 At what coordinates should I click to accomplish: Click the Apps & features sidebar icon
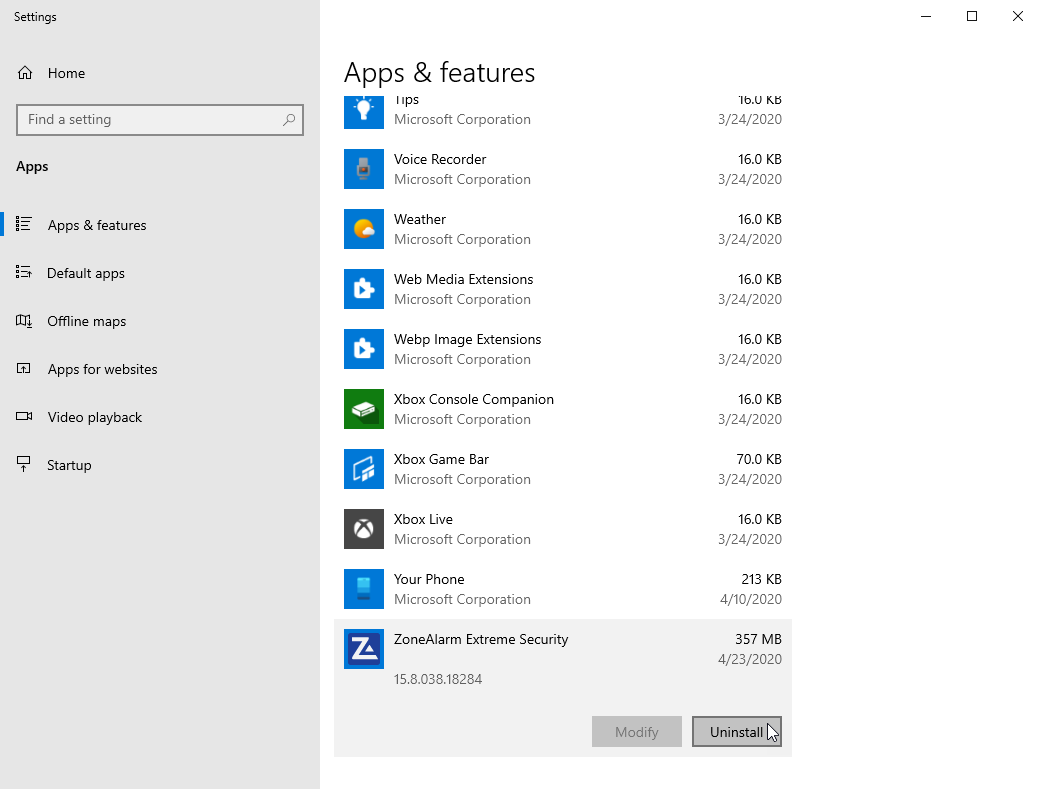coord(24,224)
